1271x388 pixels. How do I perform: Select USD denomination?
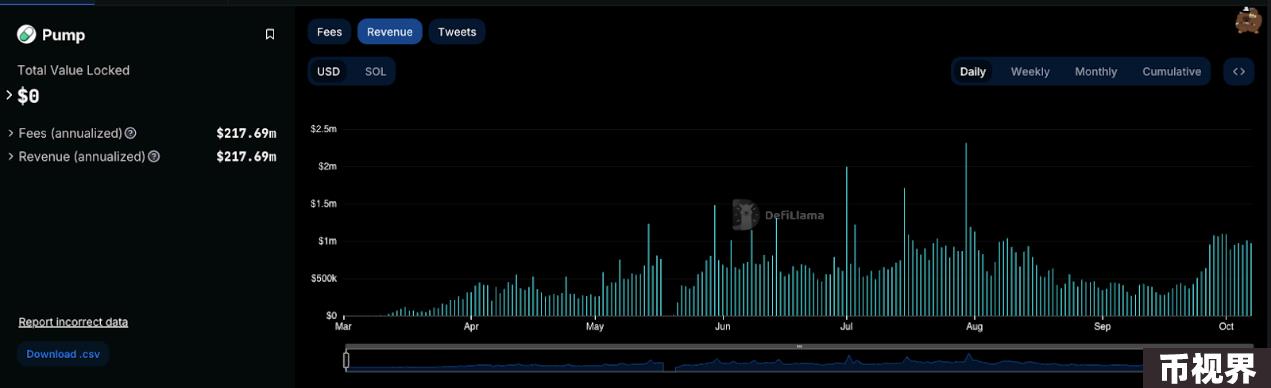pos(329,71)
